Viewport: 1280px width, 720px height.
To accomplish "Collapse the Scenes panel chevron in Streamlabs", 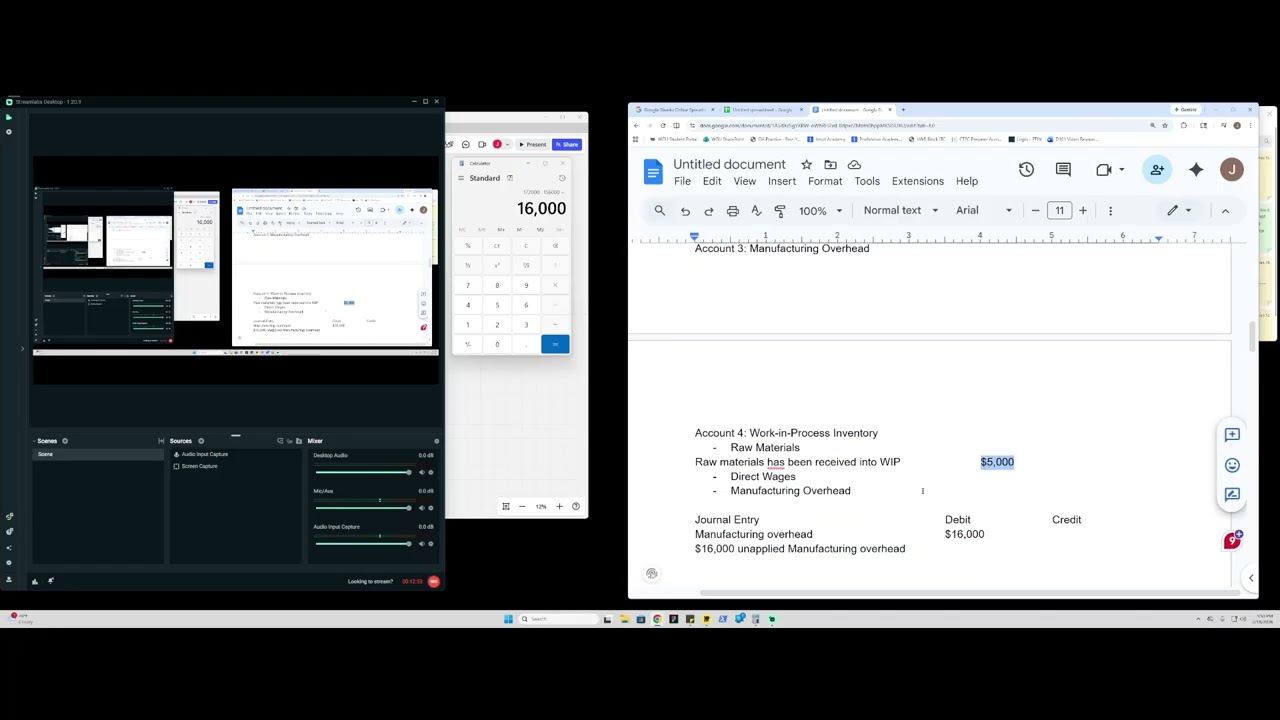I will click(x=35, y=441).
